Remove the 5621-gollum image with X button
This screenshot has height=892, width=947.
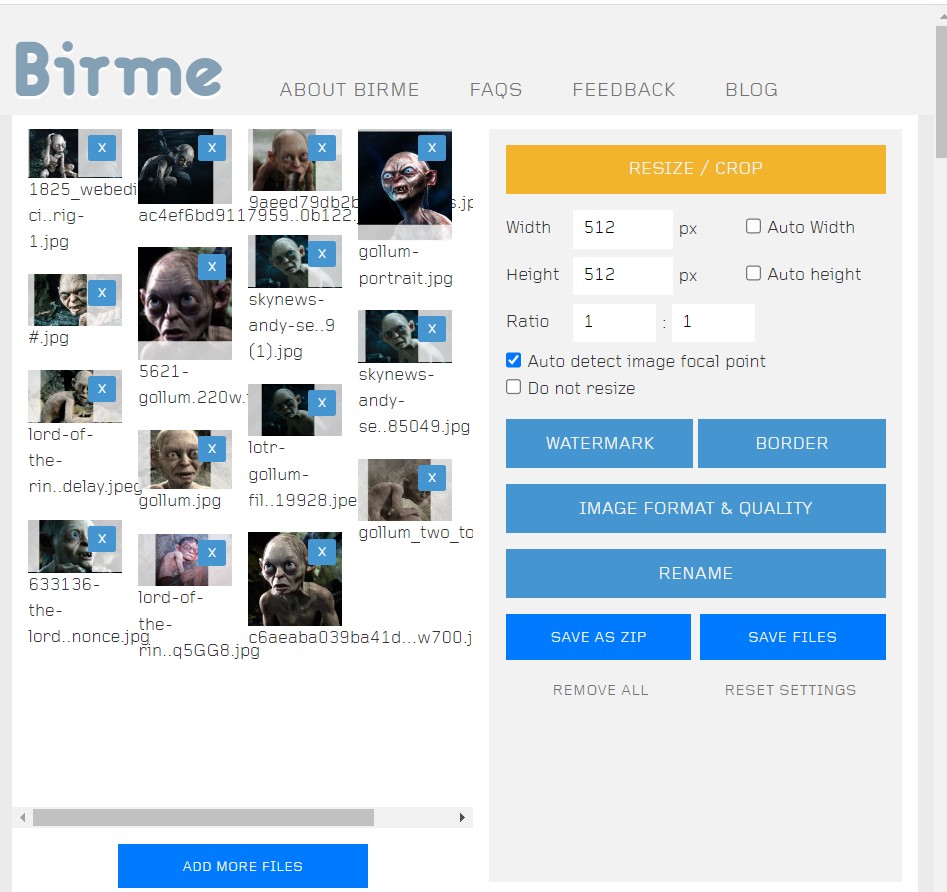[212, 266]
